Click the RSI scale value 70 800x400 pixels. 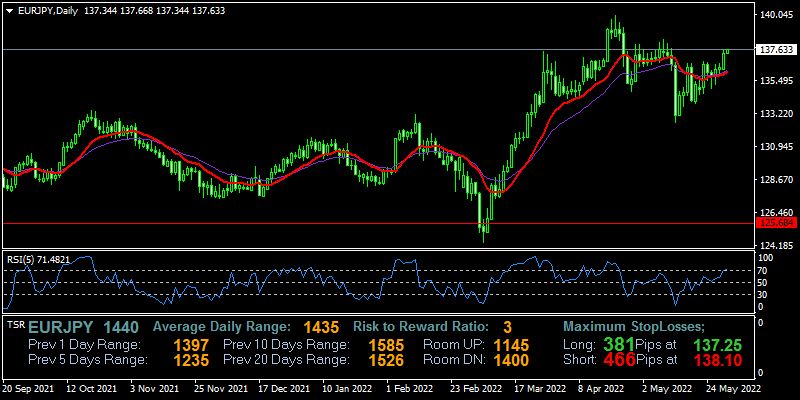point(764,270)
